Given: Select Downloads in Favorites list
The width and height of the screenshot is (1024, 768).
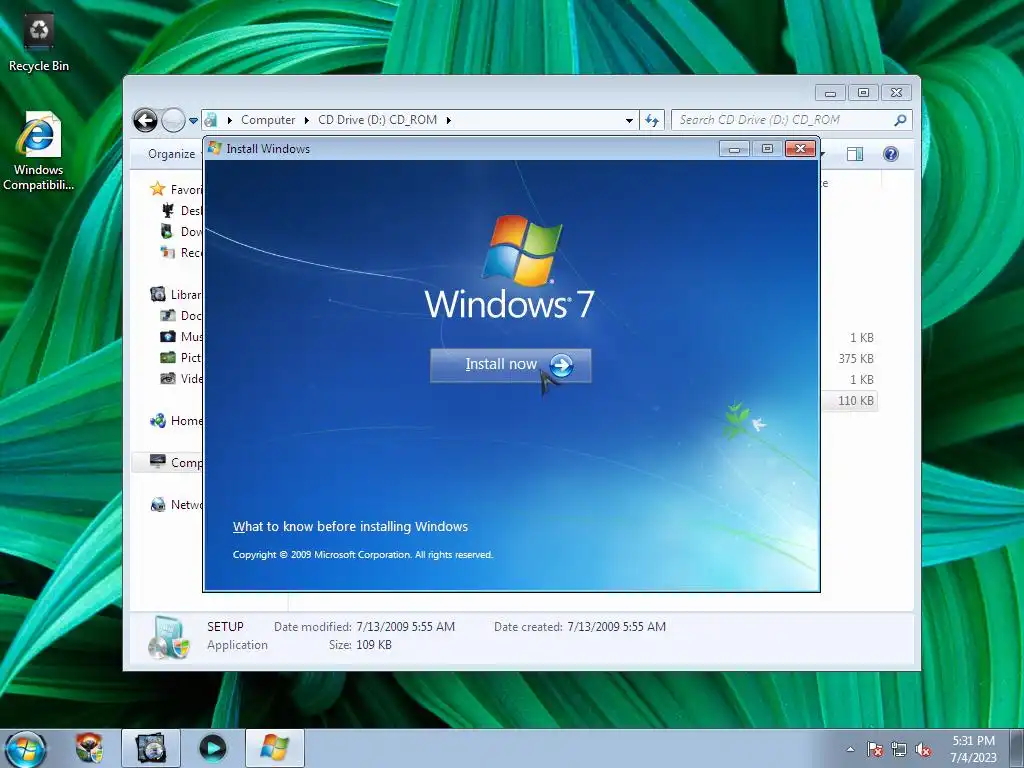Looking at the screenshot, I should tap(182, 231).
